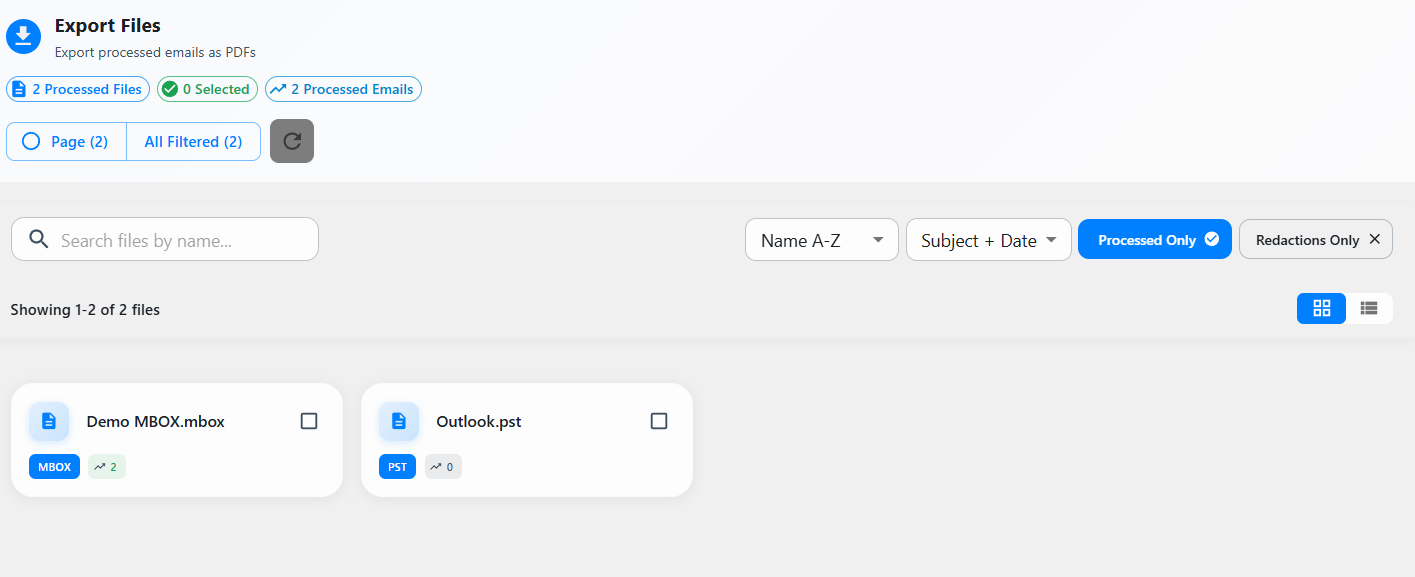Click the blue Export Files download icon
The width and height of the screenshot is (1415, 577).
point(24,36)
